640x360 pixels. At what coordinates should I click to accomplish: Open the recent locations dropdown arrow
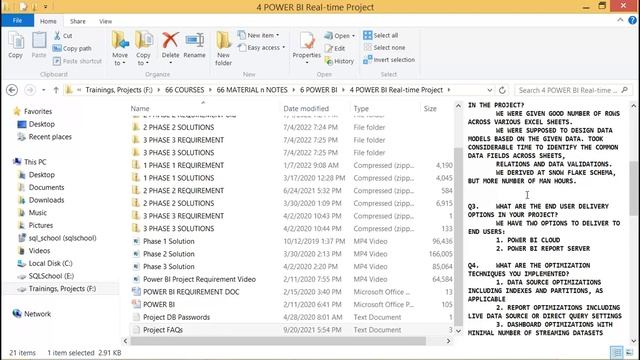click(x=43, y=90)
